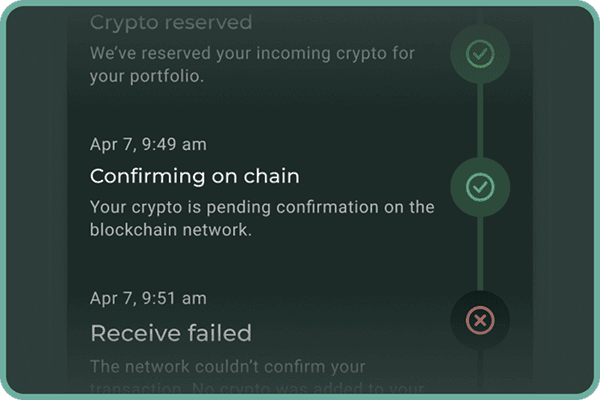
Task: Open the "Confirming on chain" step title
Action: [195, 176]
